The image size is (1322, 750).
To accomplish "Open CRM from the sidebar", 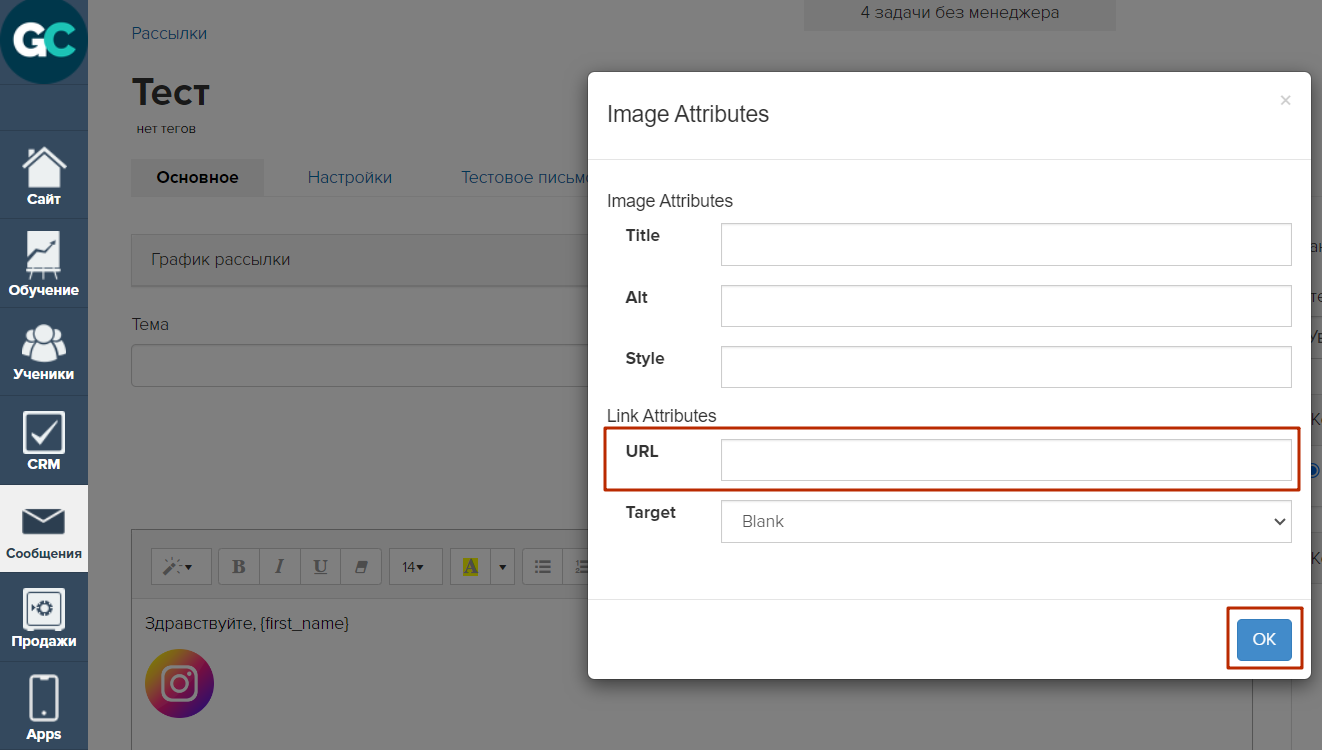I will point(44,441).
